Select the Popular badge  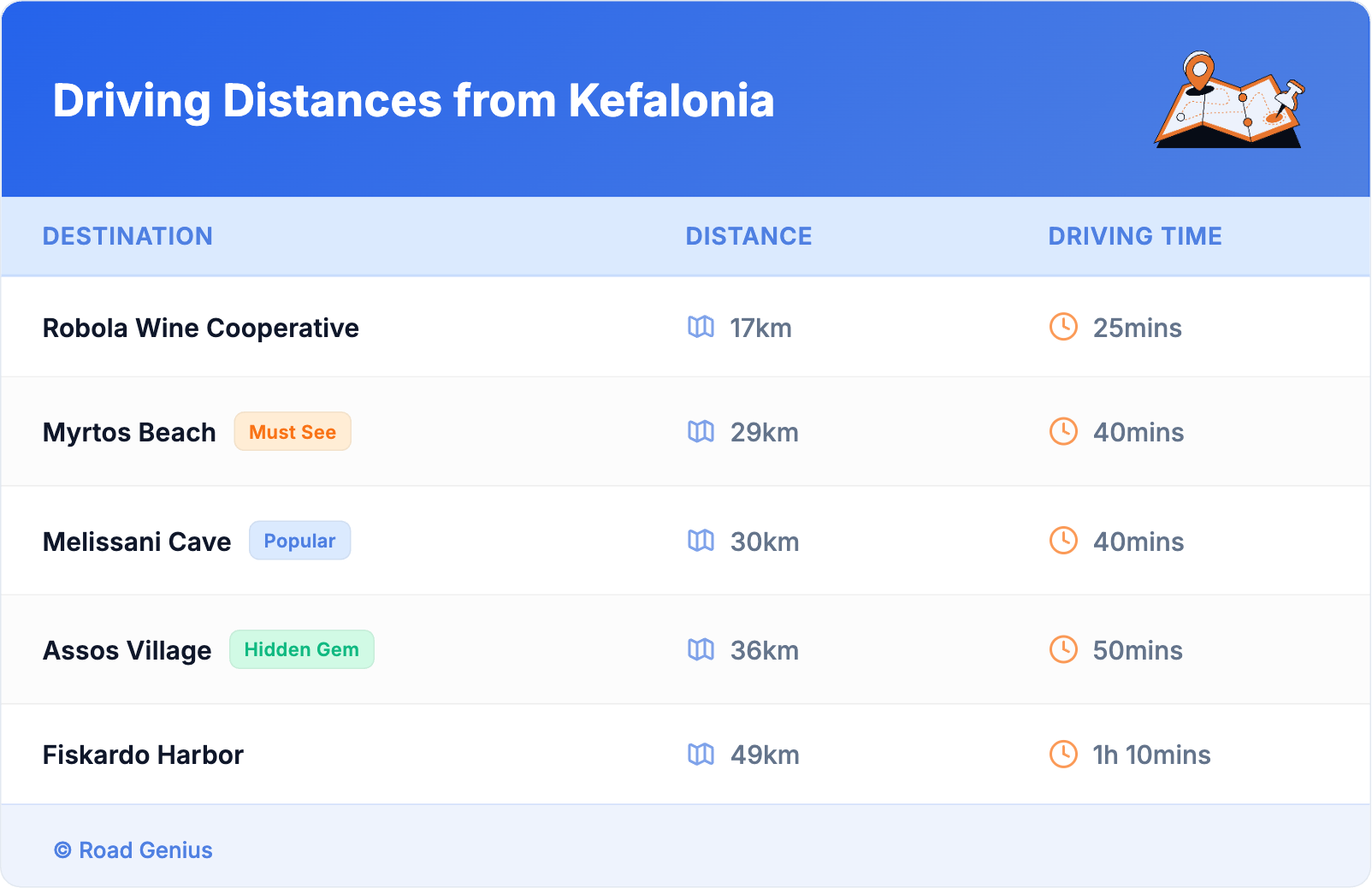[299, 541]
